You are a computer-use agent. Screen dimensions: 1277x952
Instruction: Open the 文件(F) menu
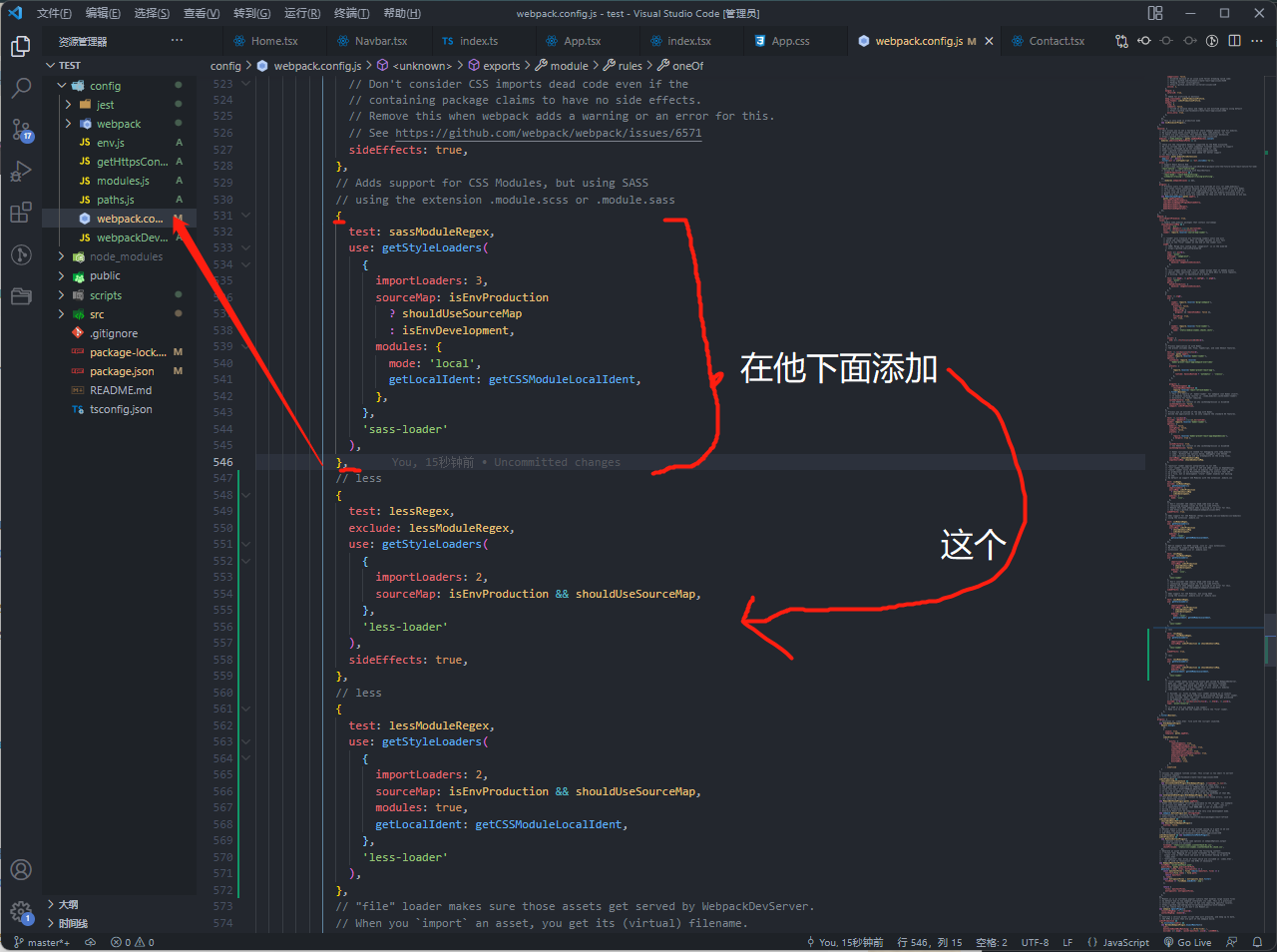pos(54,13)
